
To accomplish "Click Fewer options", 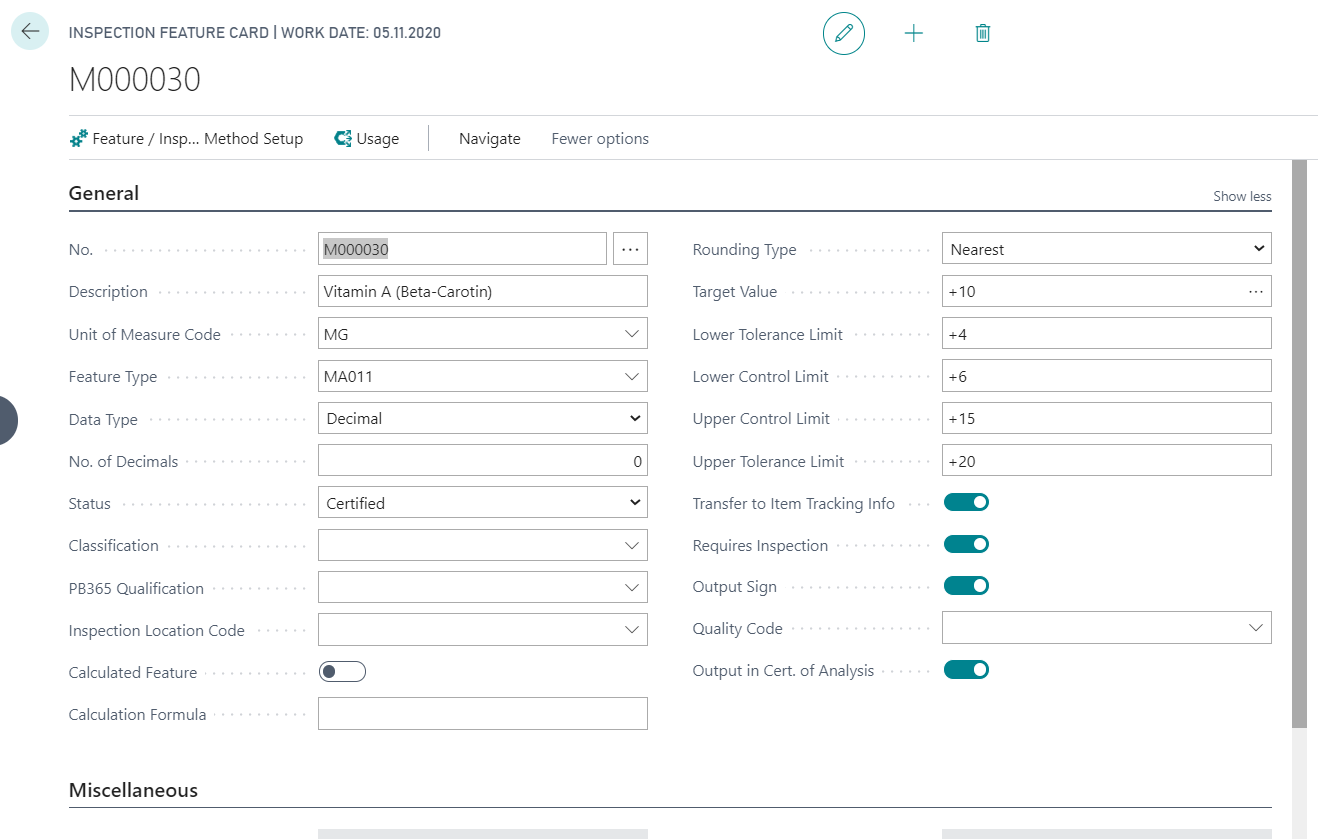I will (600, 139).
